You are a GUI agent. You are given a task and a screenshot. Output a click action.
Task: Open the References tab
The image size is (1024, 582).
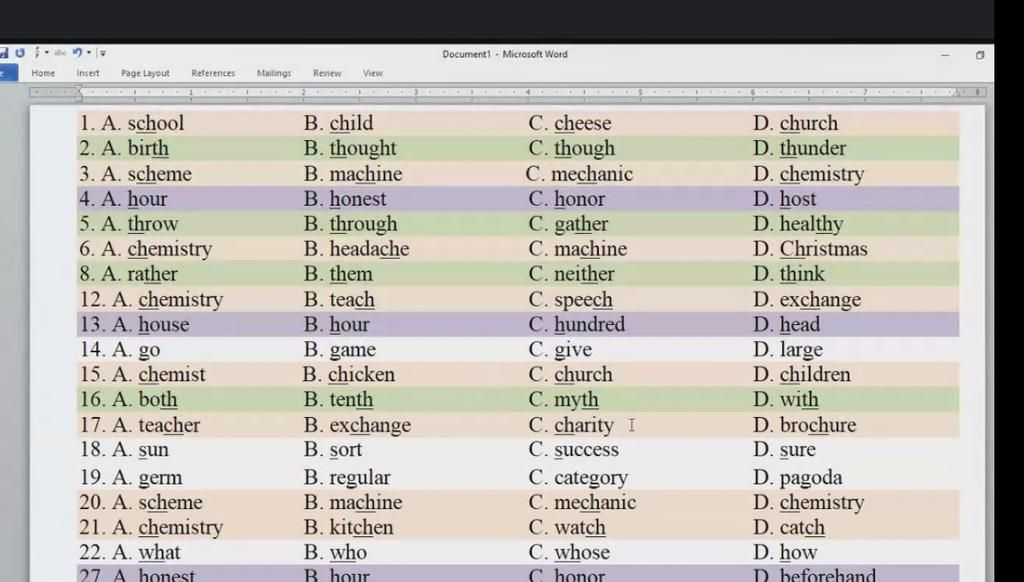click(x=213, y=73)
